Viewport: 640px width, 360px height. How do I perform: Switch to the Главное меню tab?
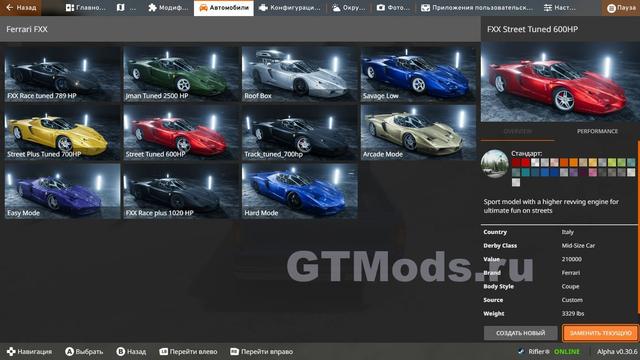tap(85, 8)
